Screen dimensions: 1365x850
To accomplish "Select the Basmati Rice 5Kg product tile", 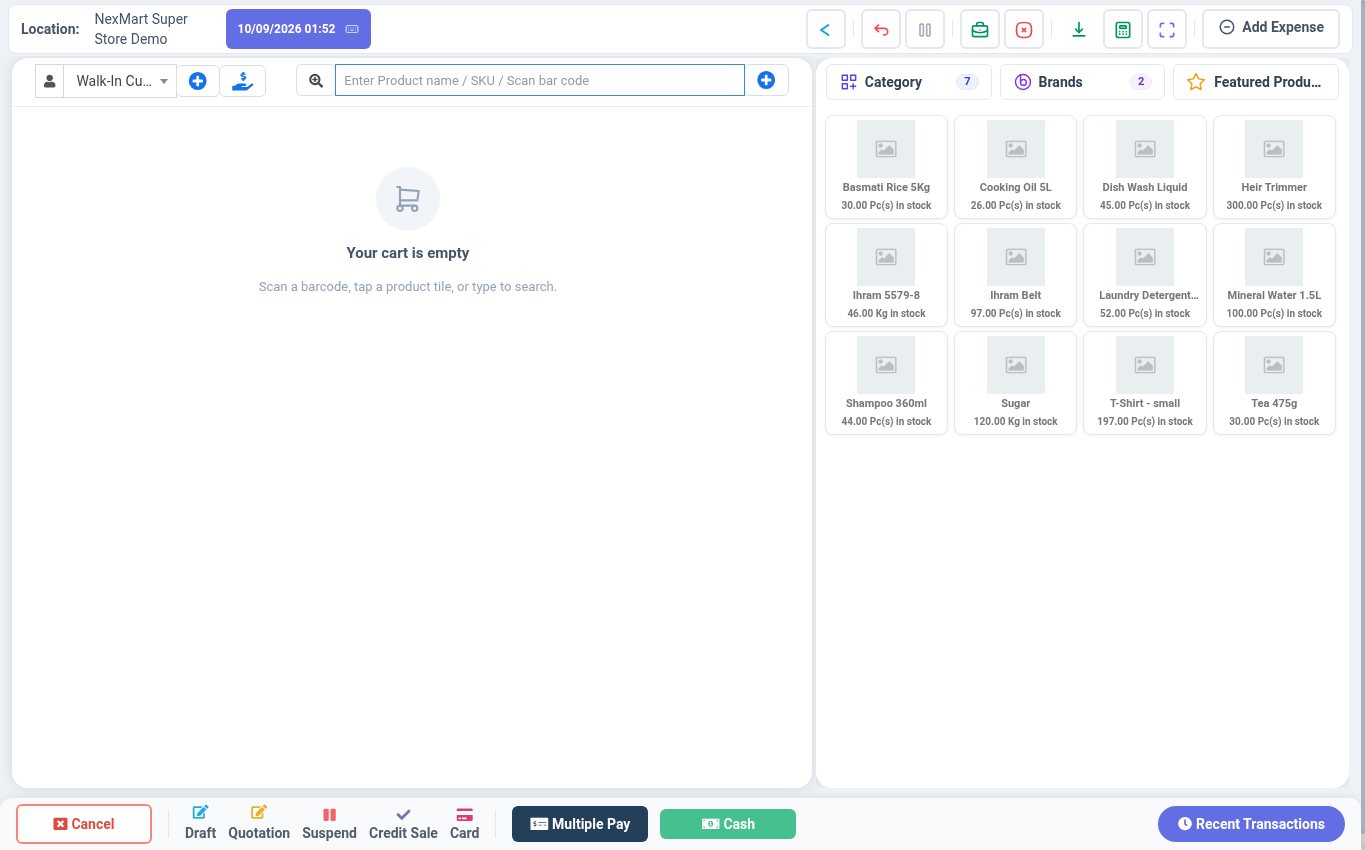I will tap(886, 166).
